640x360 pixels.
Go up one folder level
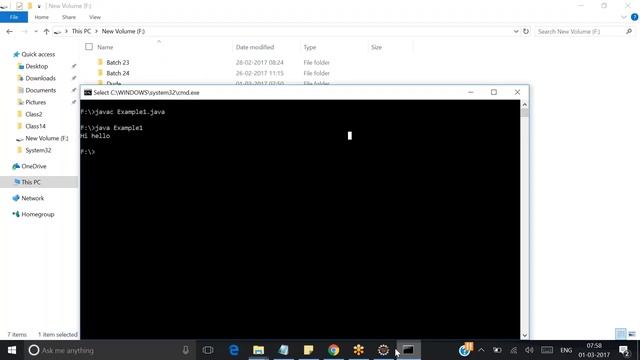46,31
